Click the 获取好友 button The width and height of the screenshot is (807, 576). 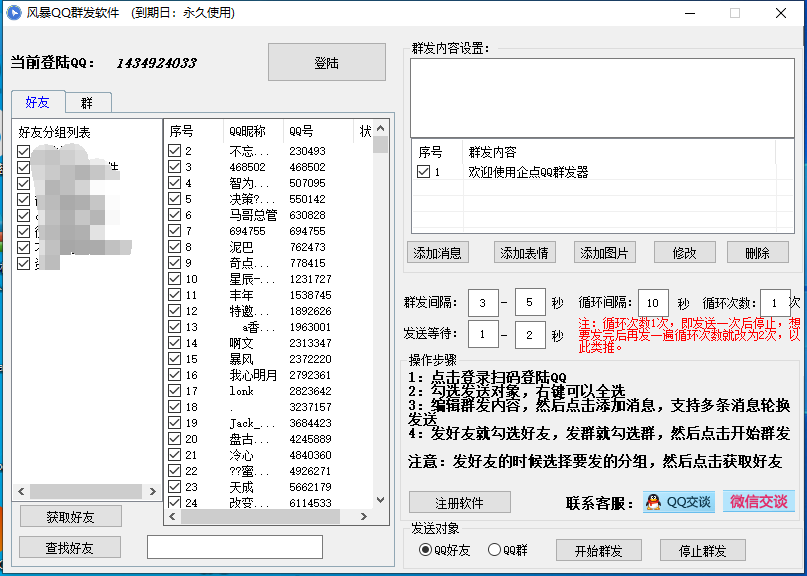(x=71, y=517)
